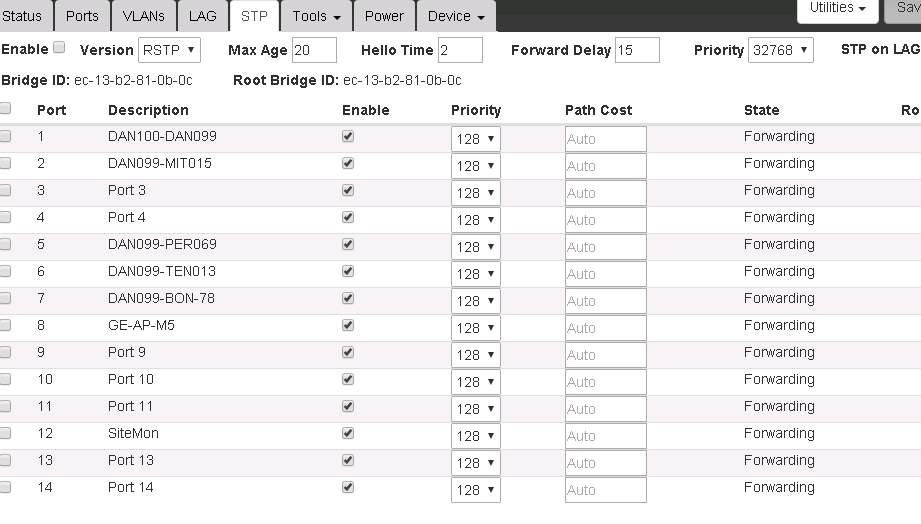Screen dimensions: 921x524
Task: Go to the Ports tab
Action: [x=82, y=16]
